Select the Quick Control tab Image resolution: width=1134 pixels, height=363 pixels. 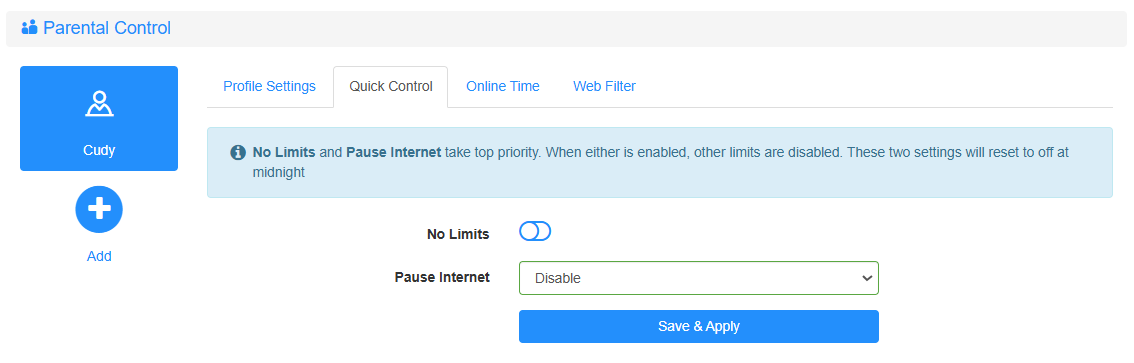point(391,86)
